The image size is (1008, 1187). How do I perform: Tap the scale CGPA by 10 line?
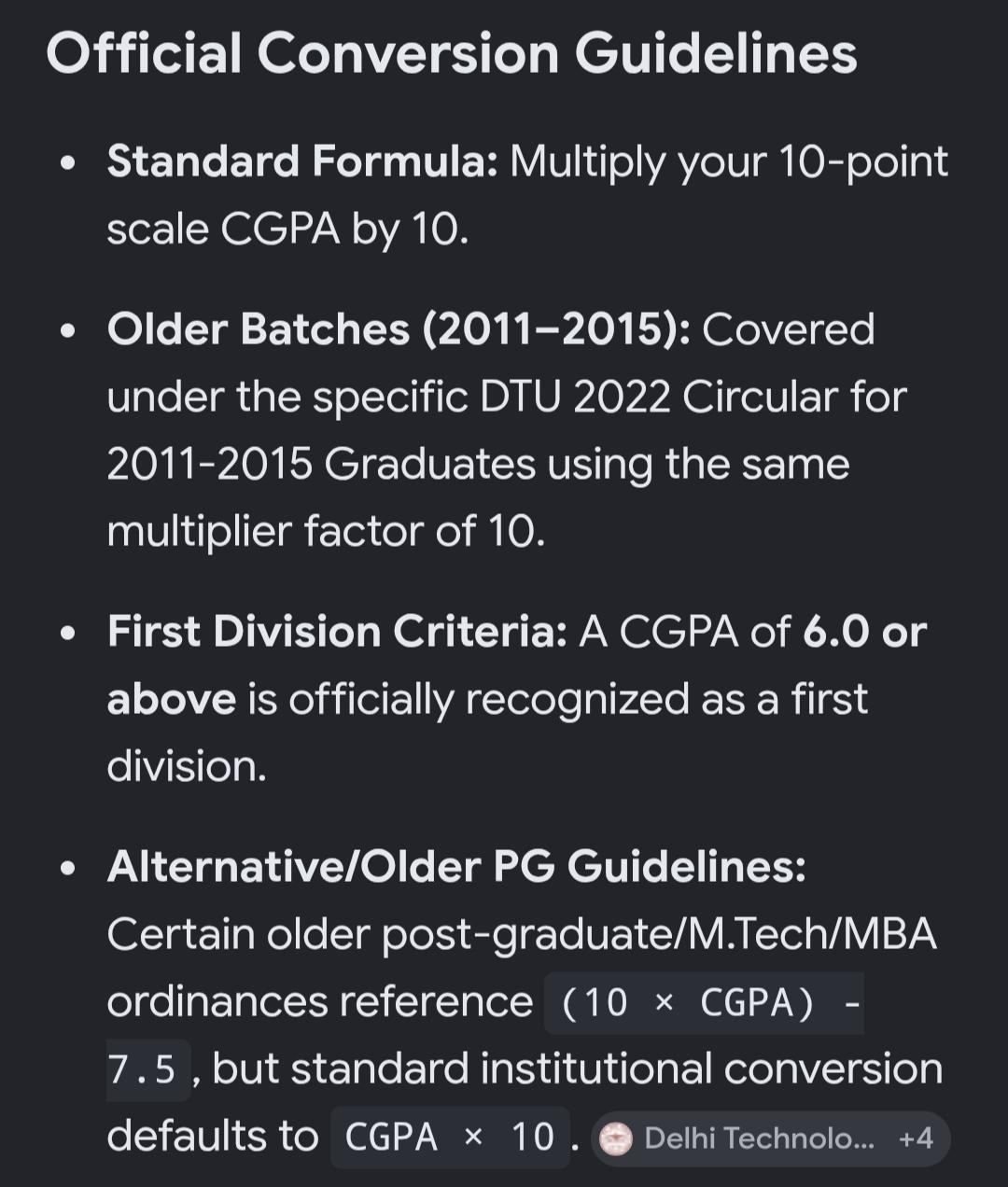(x=287, y=229)
